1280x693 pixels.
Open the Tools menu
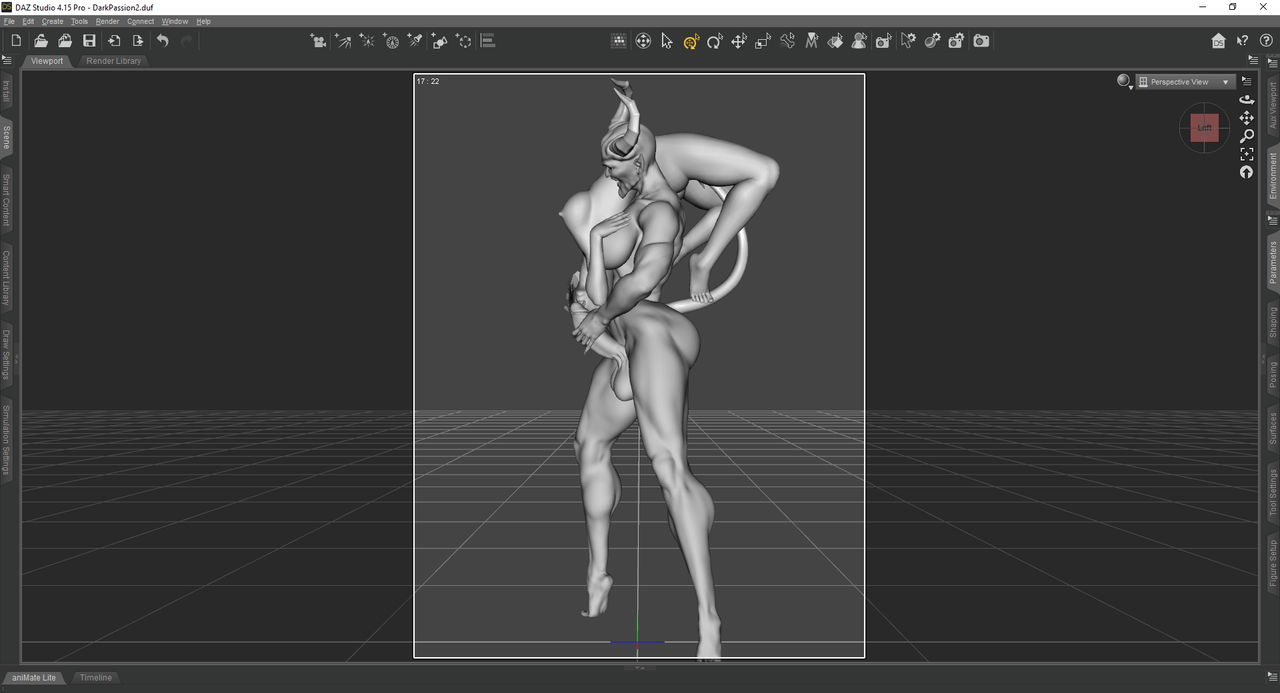tap(79, 21)
